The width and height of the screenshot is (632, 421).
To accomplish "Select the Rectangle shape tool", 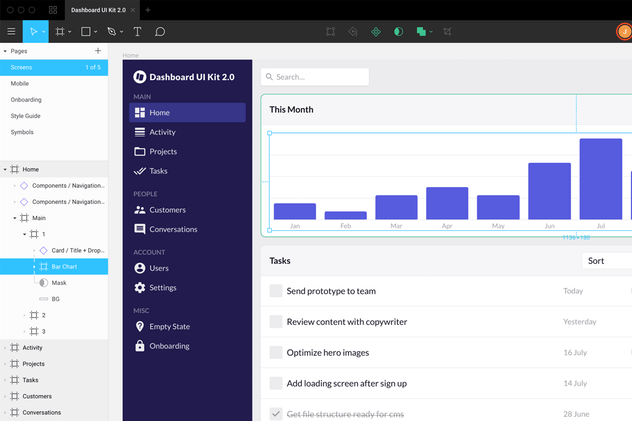I will coord(85,31).
